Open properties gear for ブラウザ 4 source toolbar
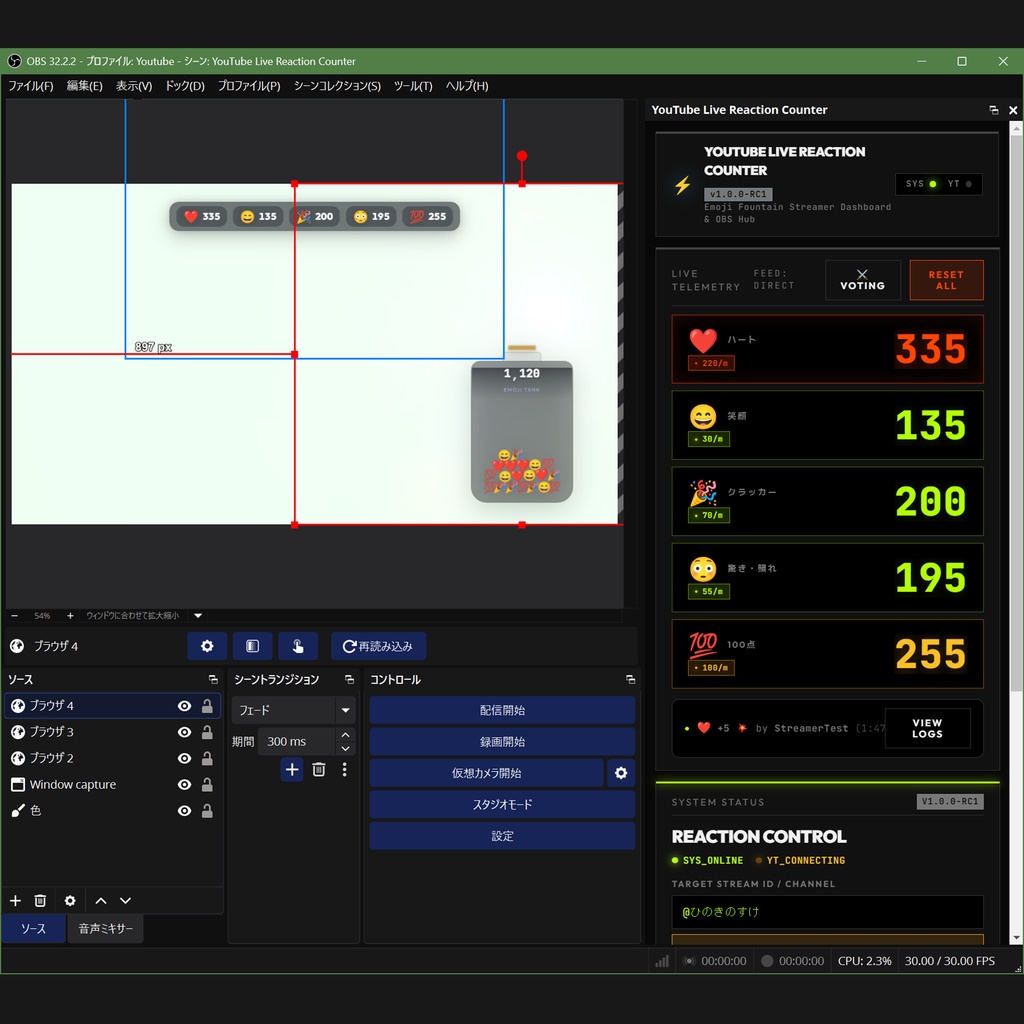The image size is (1024, 1024). tap(207, 646)
